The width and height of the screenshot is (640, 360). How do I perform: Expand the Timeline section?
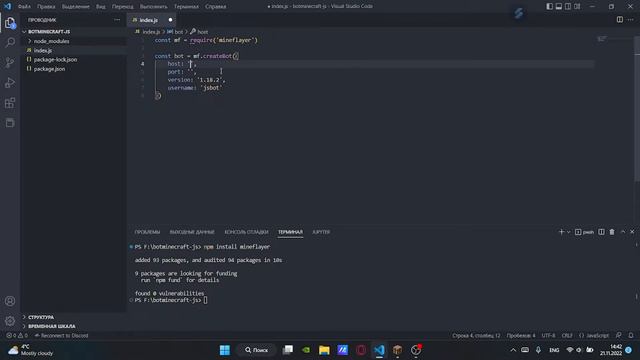73,326
